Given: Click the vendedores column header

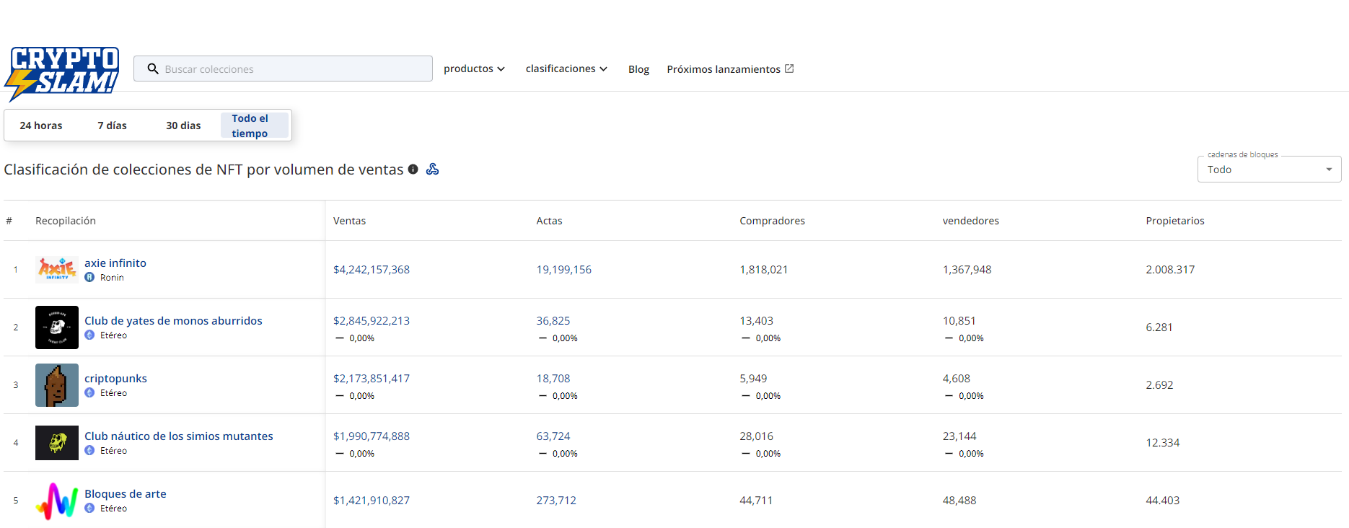Looking at the screenshot, I should (x=971, y=221).
